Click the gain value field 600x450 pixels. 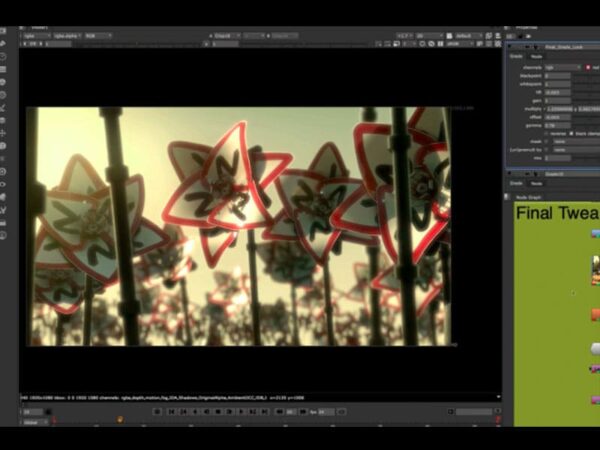click(x=558, y=101)
